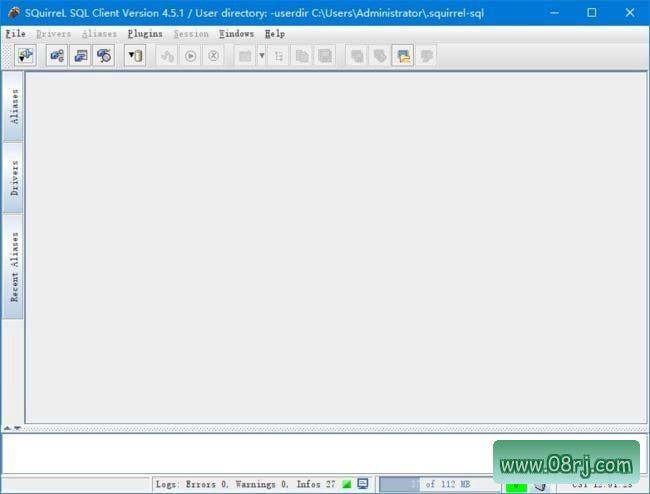
Task: Click the greyed-out circled X icon
Action: point(213,56)
